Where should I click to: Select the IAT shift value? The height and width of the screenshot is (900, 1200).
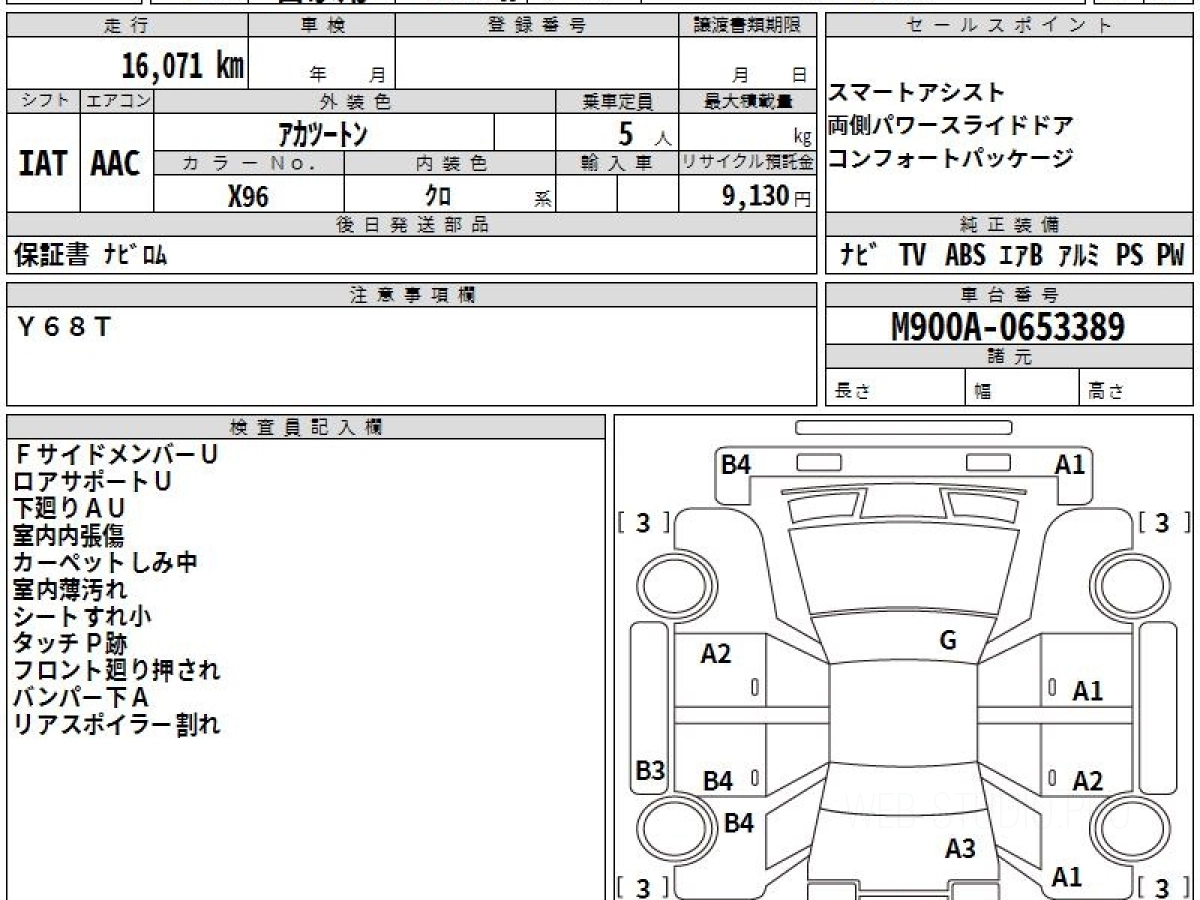43,163
